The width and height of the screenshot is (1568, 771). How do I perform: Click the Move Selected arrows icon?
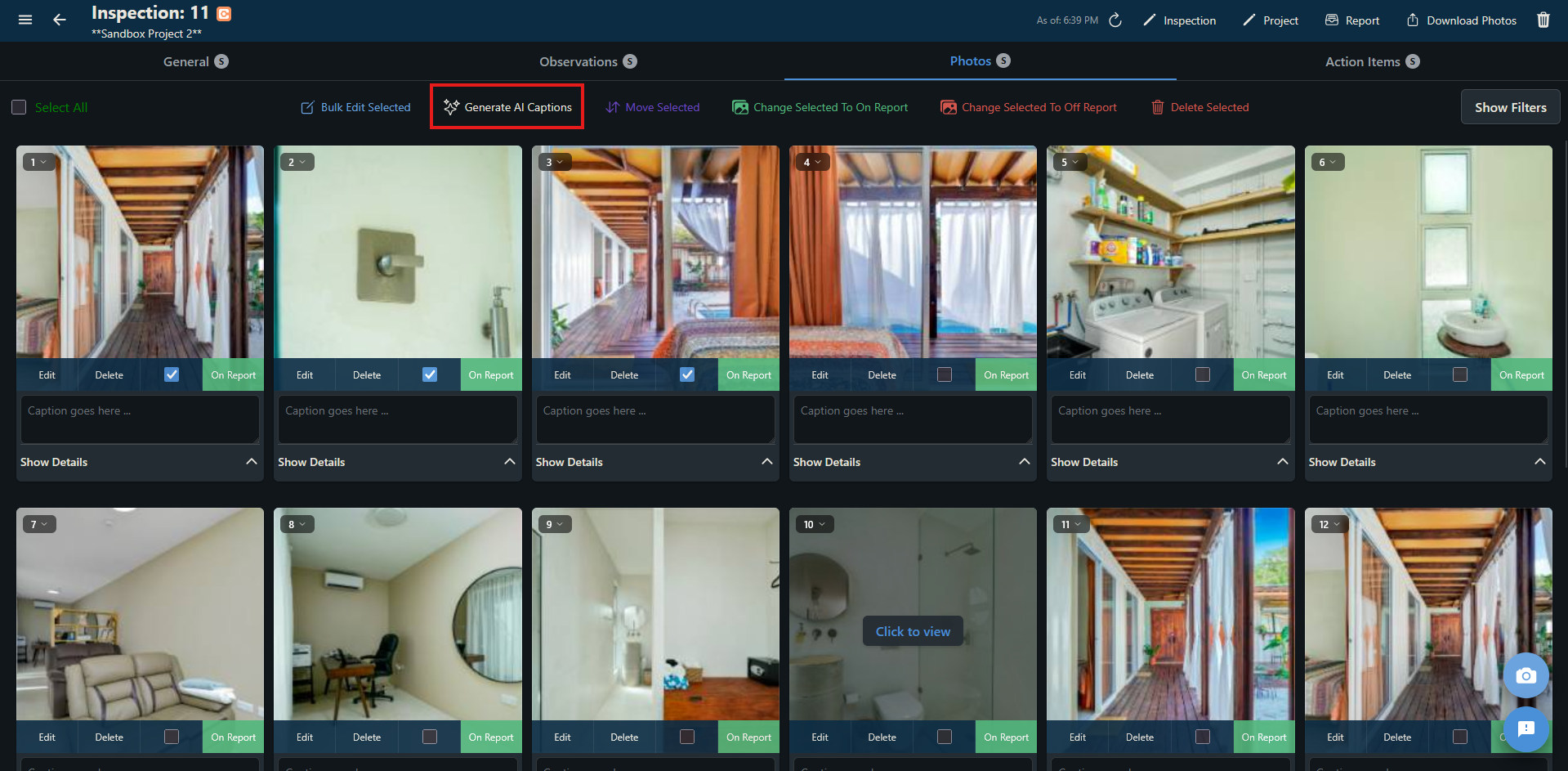tap(613, 107)
